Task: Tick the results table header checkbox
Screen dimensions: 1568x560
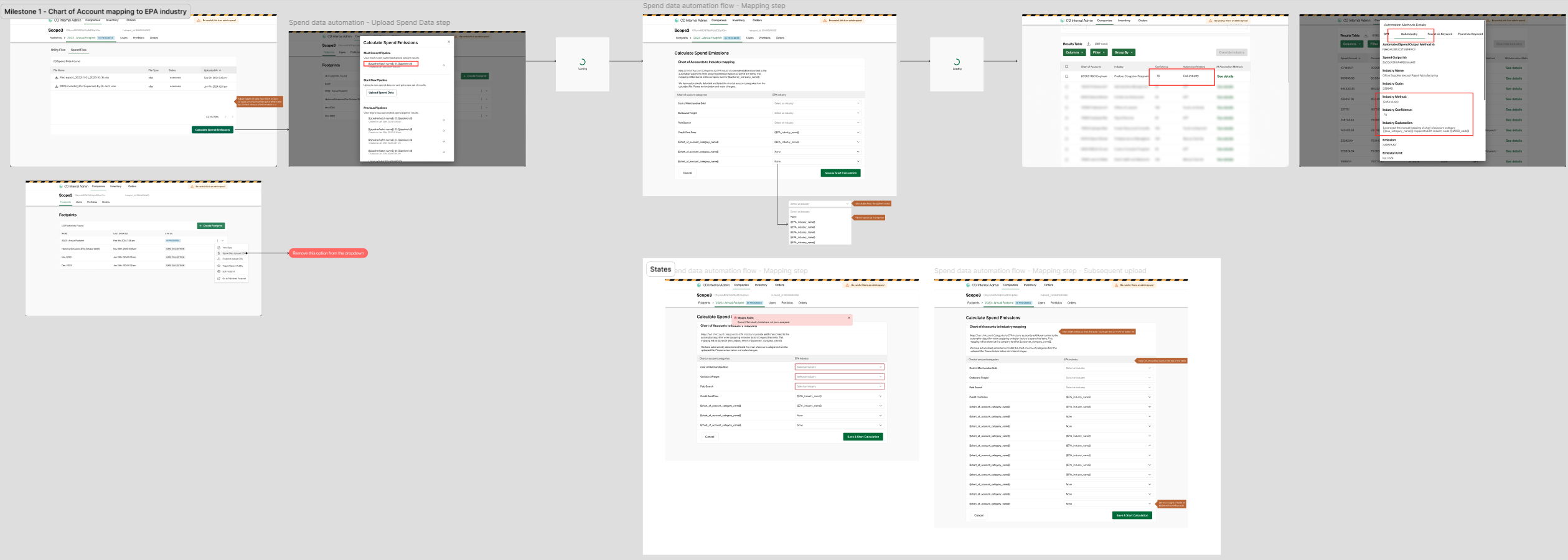Action: pyautogui.click(x=1067, y=67)
